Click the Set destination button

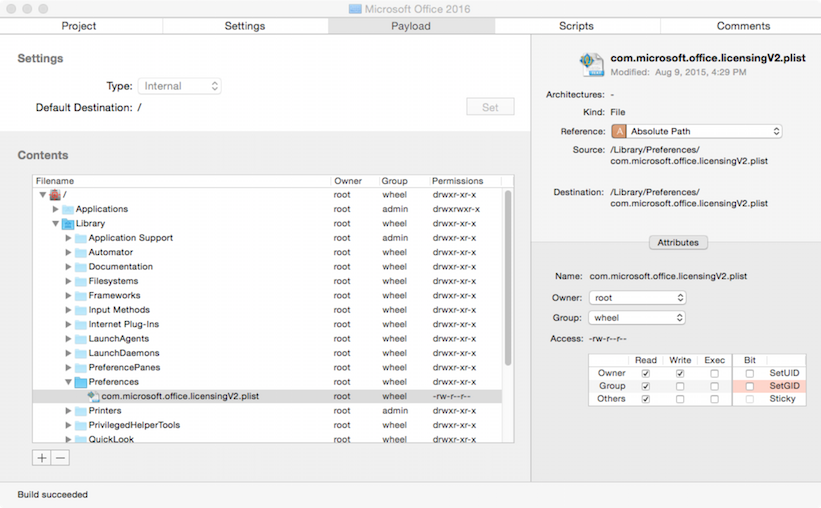(490, 107)
